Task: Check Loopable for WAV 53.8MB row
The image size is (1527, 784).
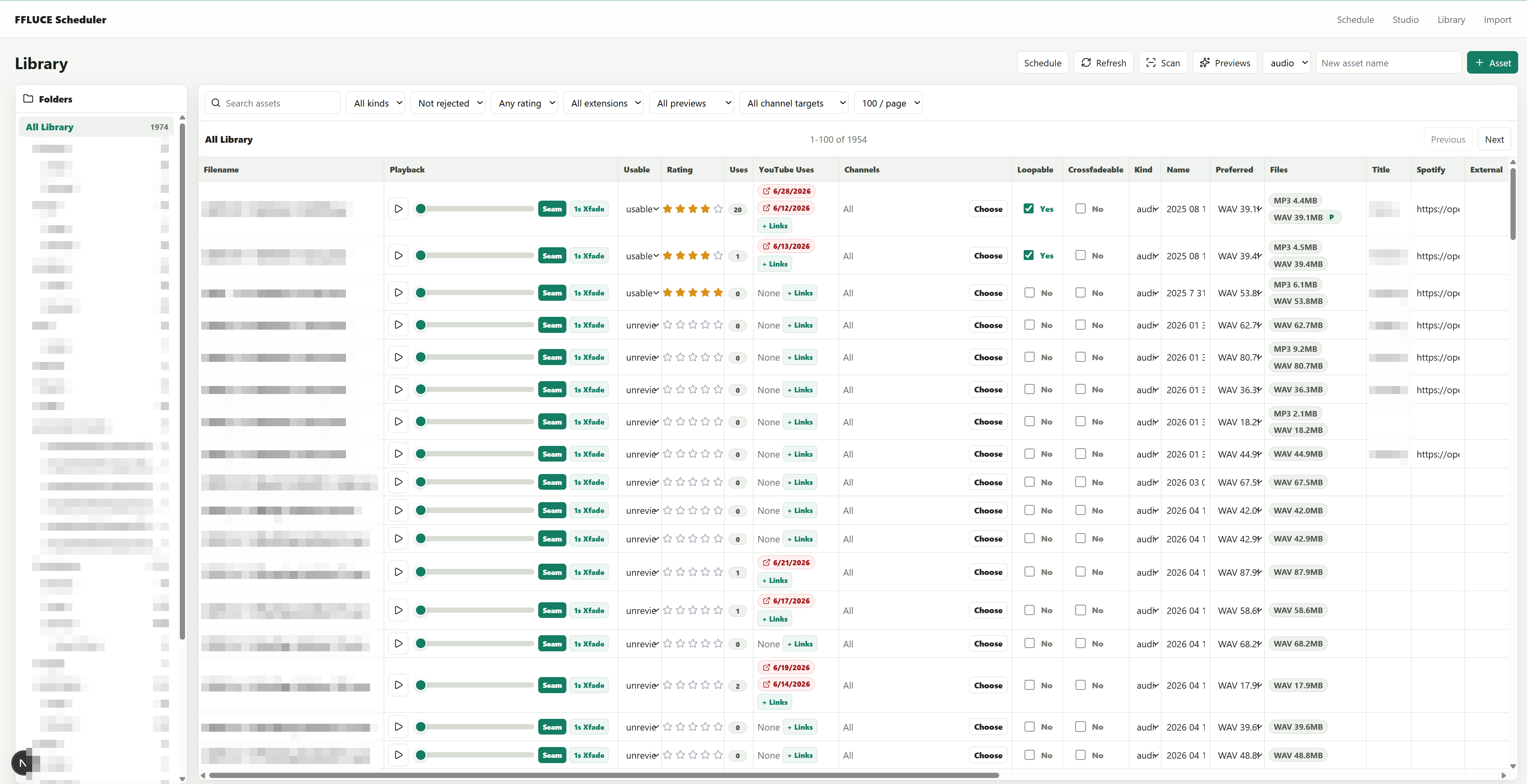Action: (x=1029, y=293)
